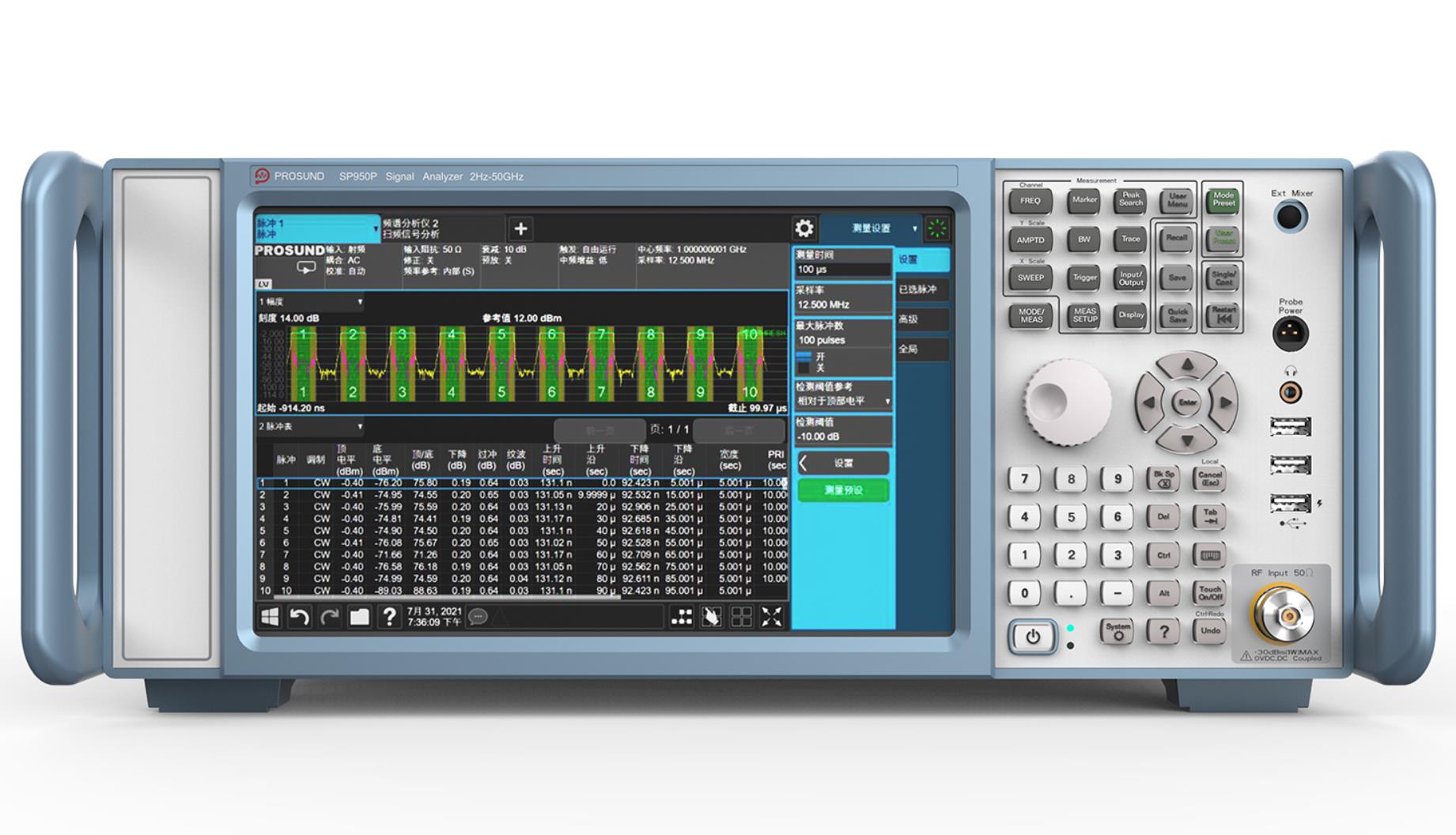Toggle the 开/关 switch under 最大脉冲数

(x=805, y=362)
